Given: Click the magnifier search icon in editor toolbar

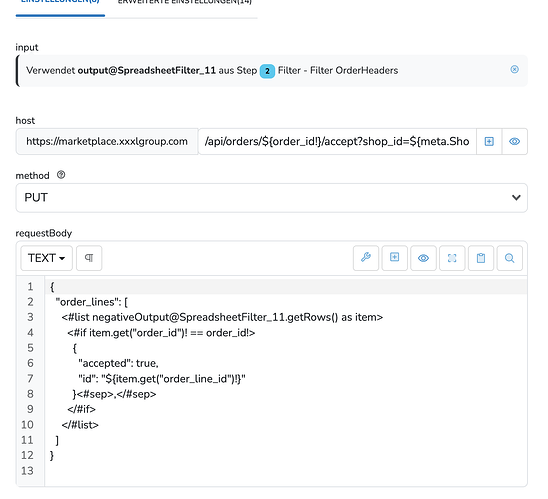Looking at the screenshot, I should tap(510, 258).
